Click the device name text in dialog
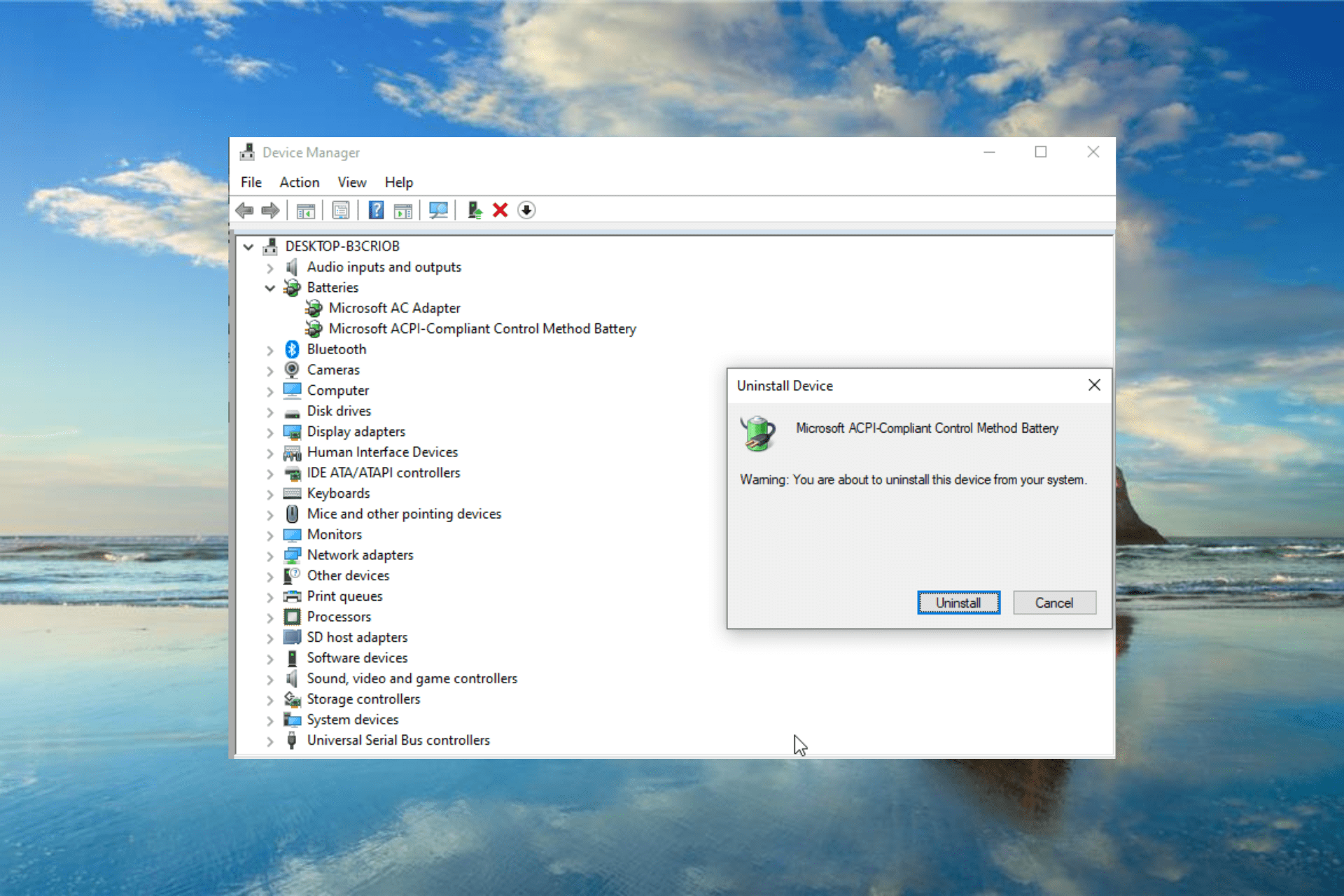1344x896 pixels. [x=927, y=428]
